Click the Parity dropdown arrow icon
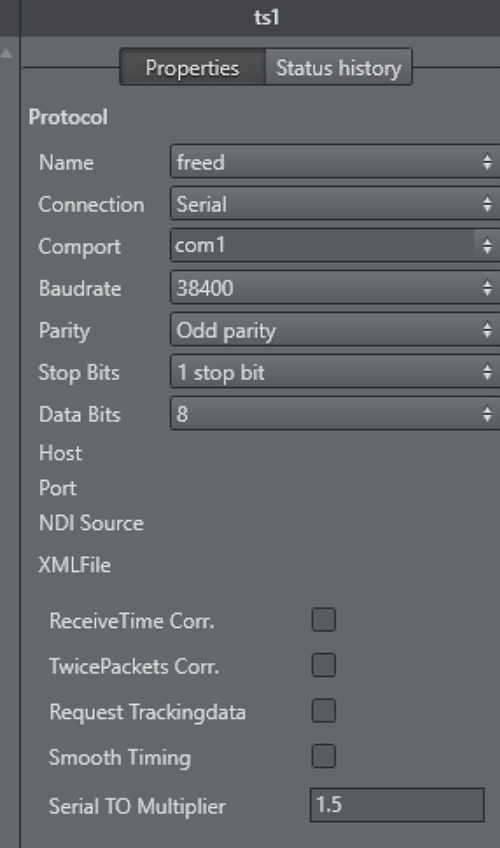 point(487,330)
